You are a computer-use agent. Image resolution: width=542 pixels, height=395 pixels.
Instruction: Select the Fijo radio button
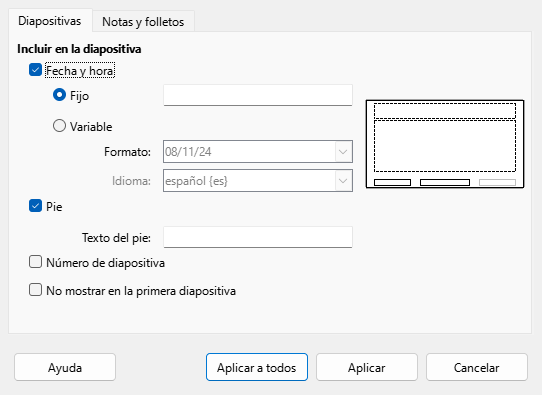click(59, 95)
